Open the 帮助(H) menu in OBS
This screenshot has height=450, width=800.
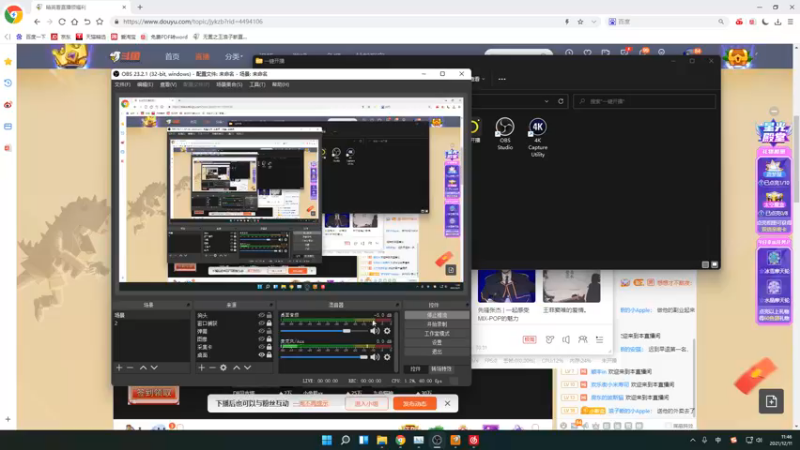(x=280, y=85)
